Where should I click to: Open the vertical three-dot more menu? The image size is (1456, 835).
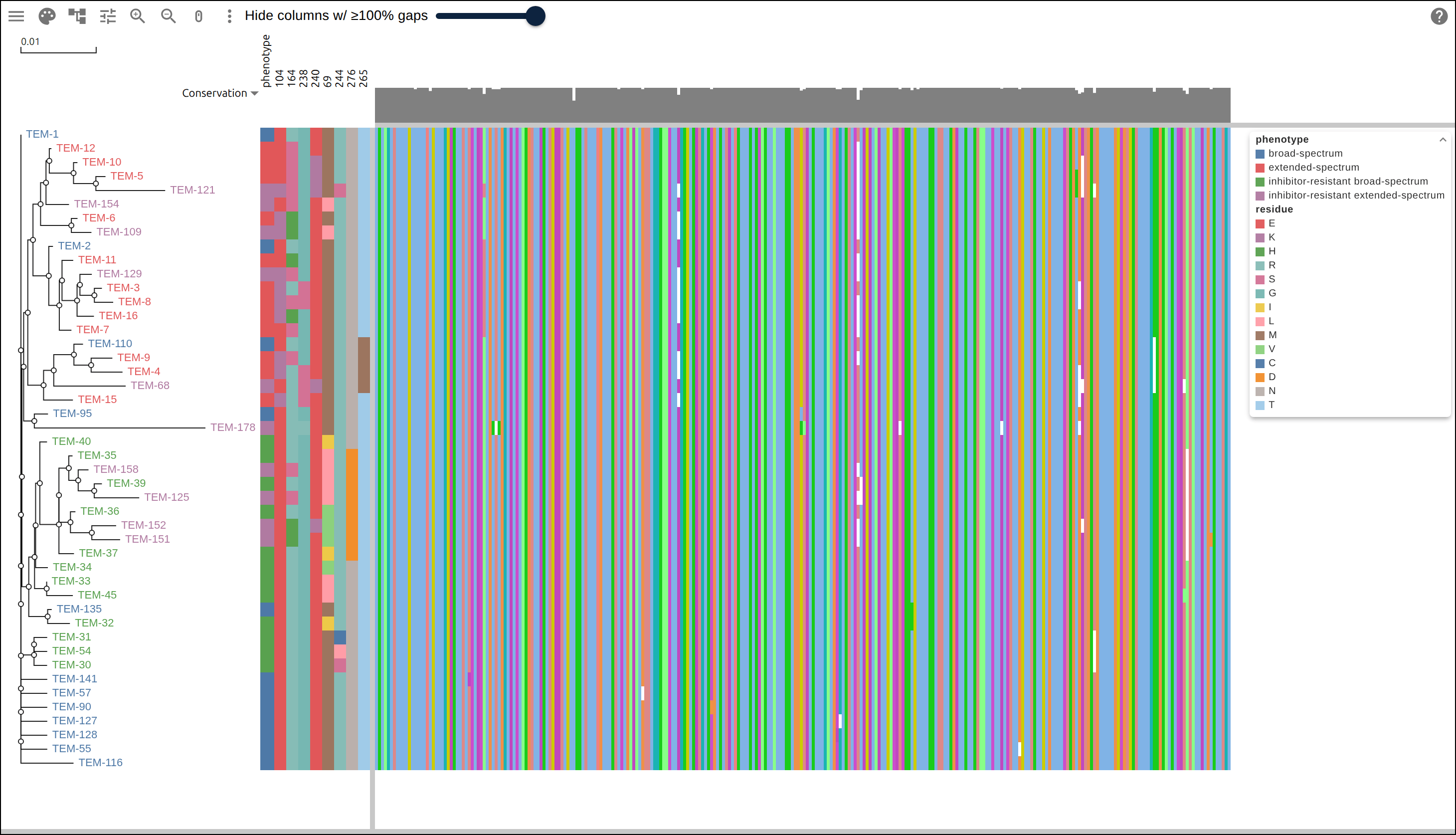229,16
